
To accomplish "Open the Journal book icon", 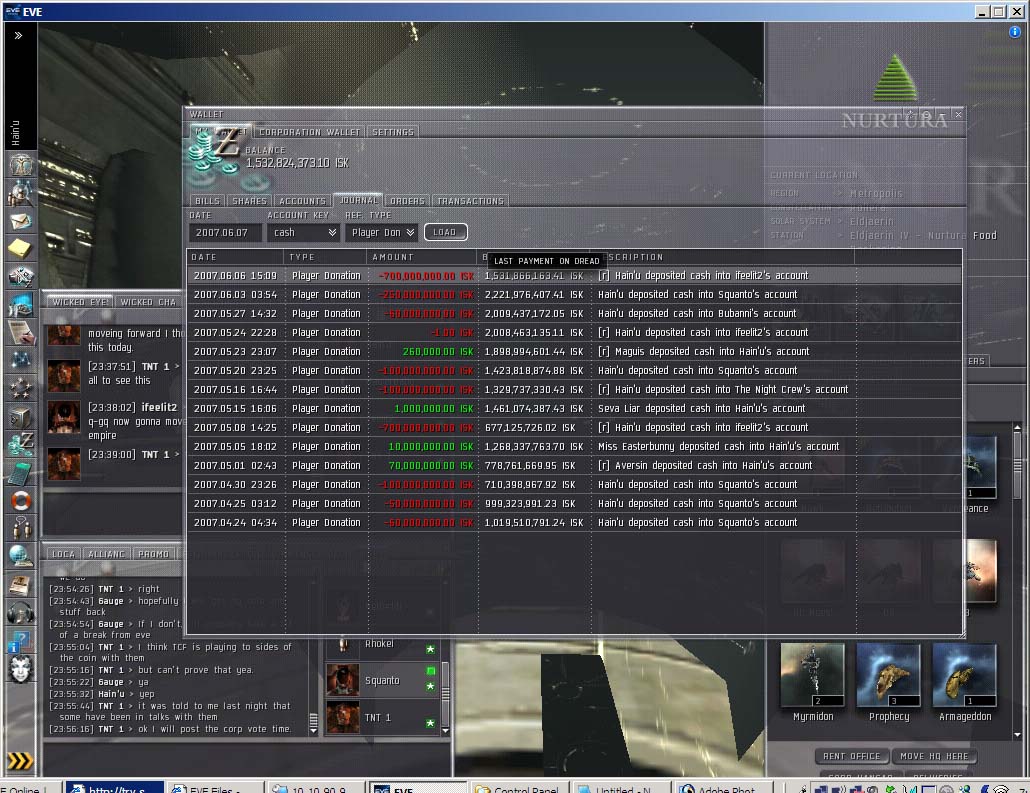I will coord(21,584).
